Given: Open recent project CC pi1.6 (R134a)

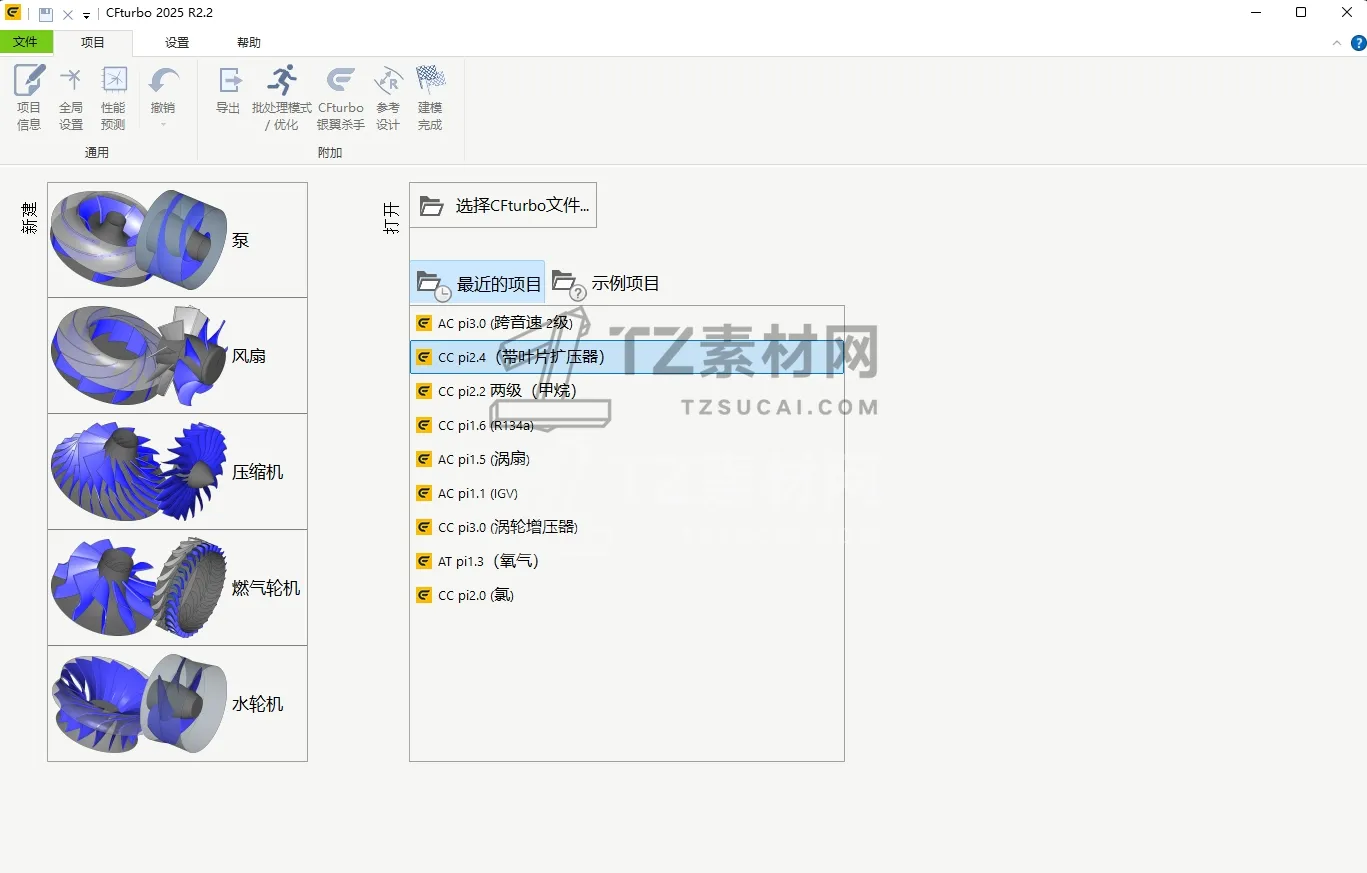Looking at the screenshot, I should coord(627,425).
